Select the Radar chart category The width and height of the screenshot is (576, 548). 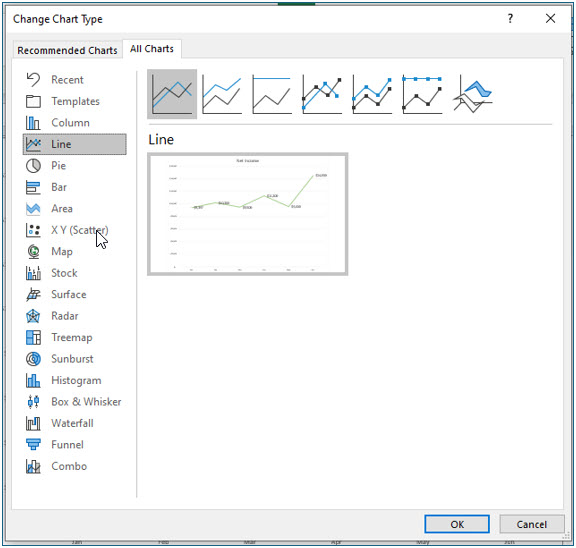(x=75, y=316)
